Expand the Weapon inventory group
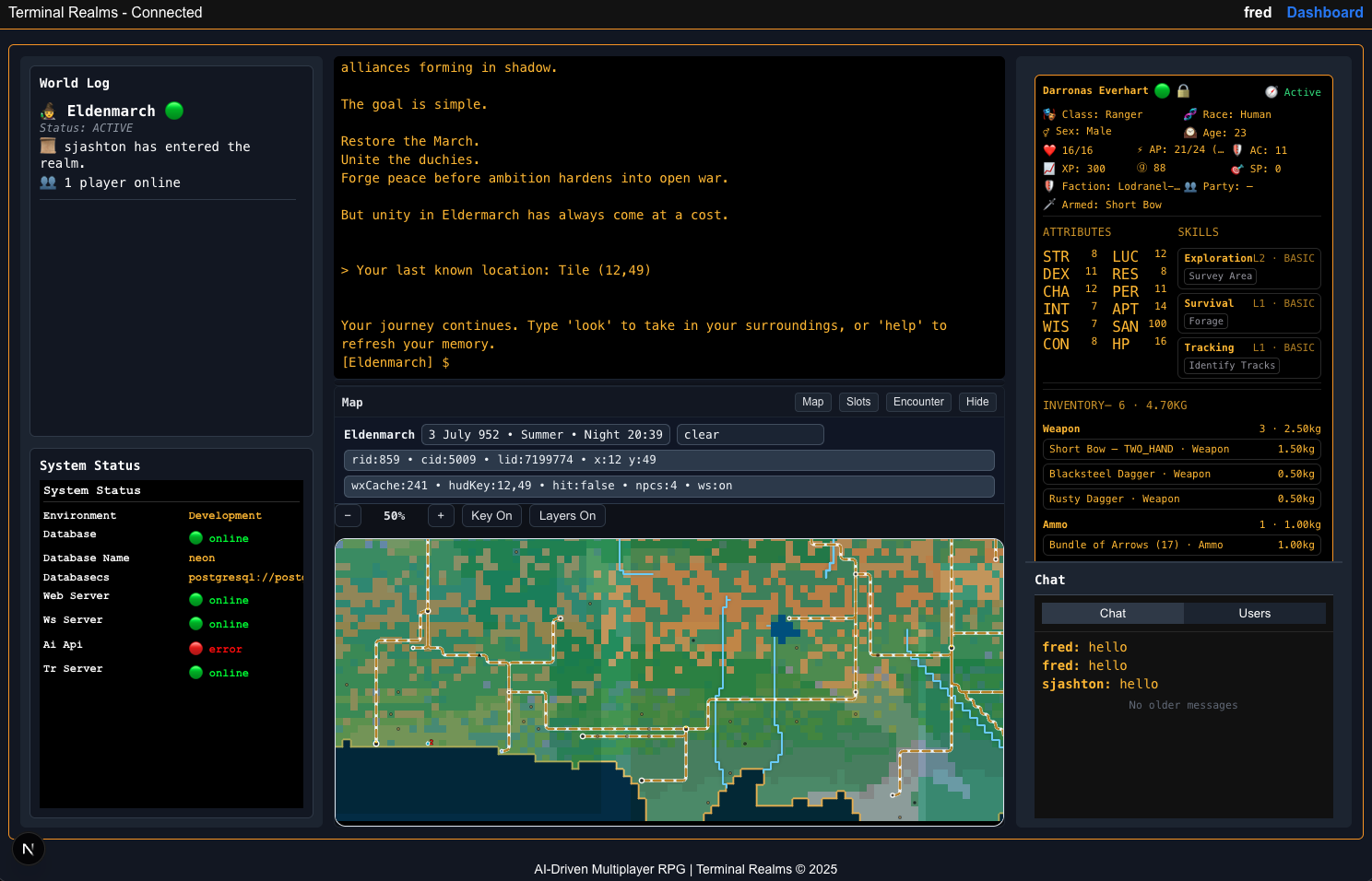The width and height of the screenshot is (1372, 881). coord(1061,429)
